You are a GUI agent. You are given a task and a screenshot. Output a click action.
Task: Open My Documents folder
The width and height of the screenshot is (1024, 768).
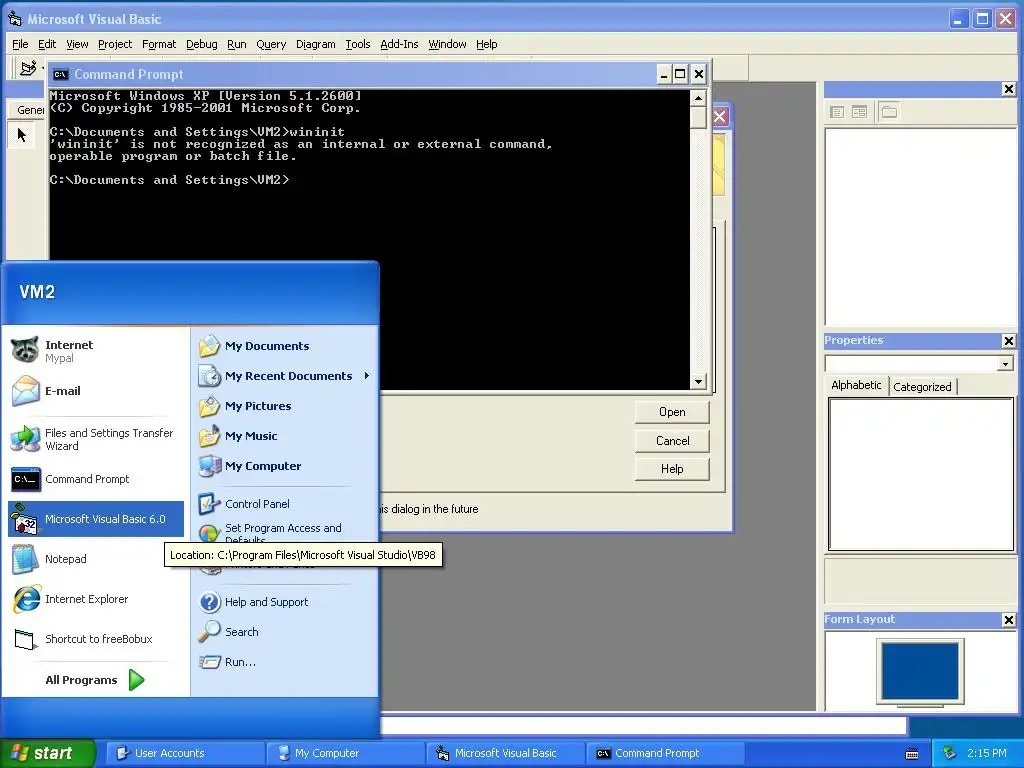[x=285, y=346]
